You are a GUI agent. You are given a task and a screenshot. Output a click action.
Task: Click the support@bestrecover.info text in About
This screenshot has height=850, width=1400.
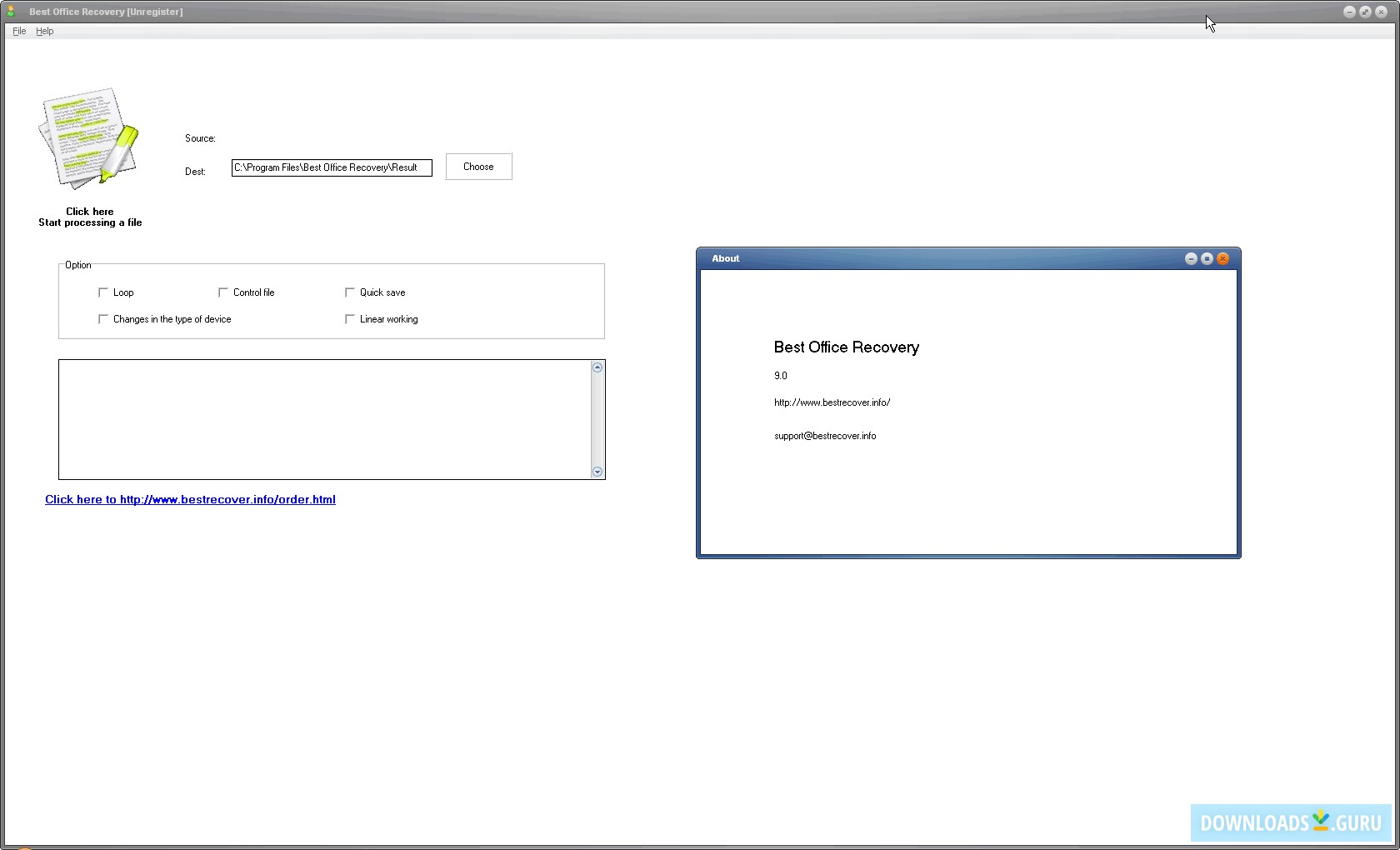pyautogui.click(x=825, y=436)
